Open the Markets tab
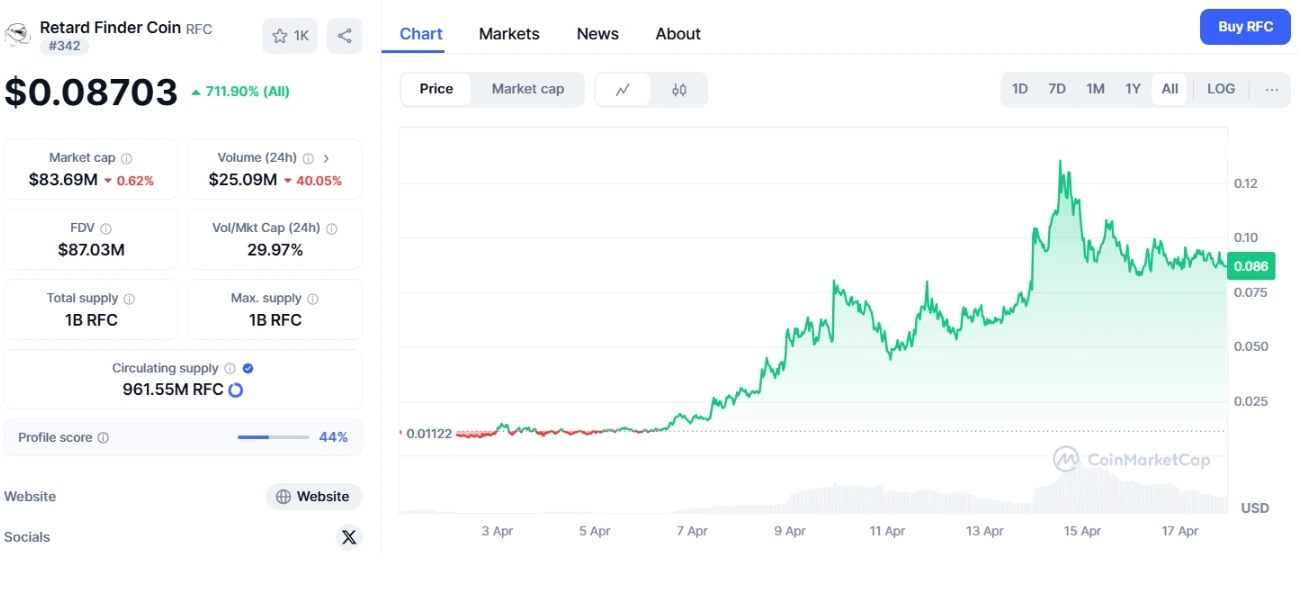Image resolution: width=1300 pixels, height=590 pixels. [x=509, y=34]
